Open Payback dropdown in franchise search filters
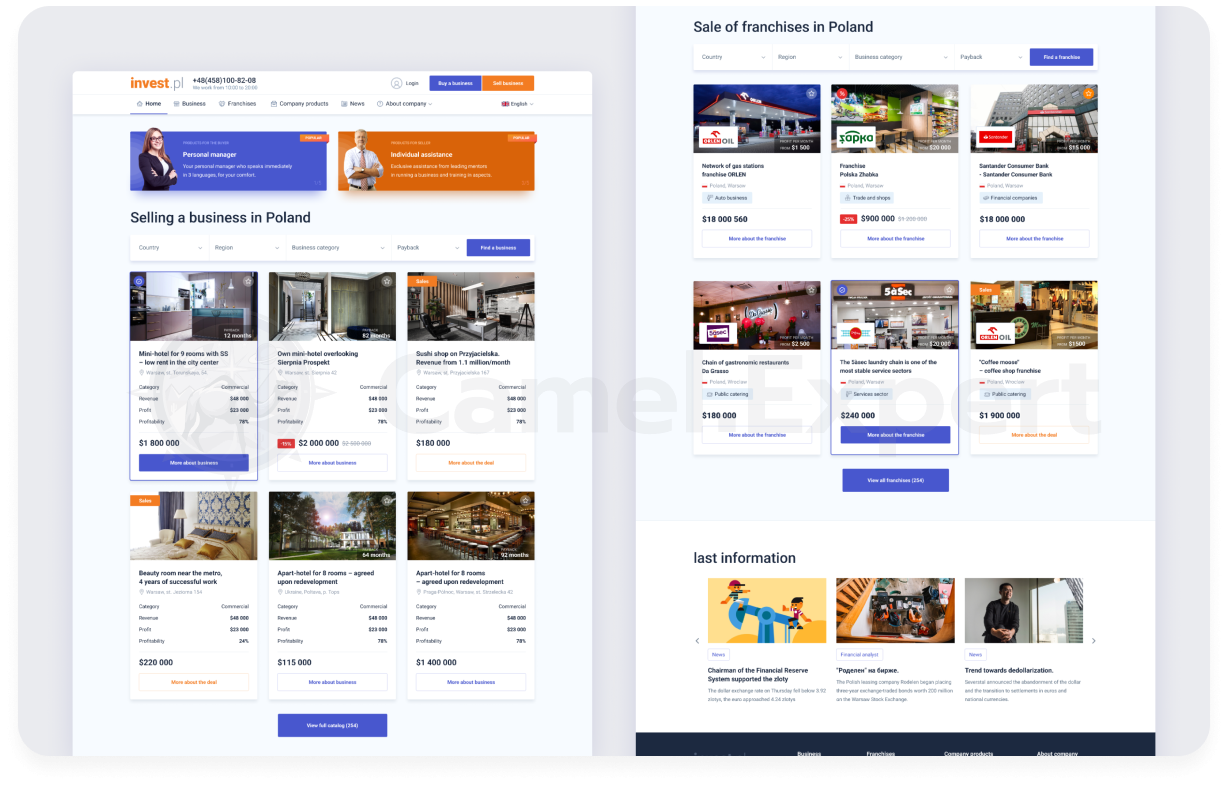Image resolution: width=1228 pixels, height=786 pixels. tap(989, 57)
